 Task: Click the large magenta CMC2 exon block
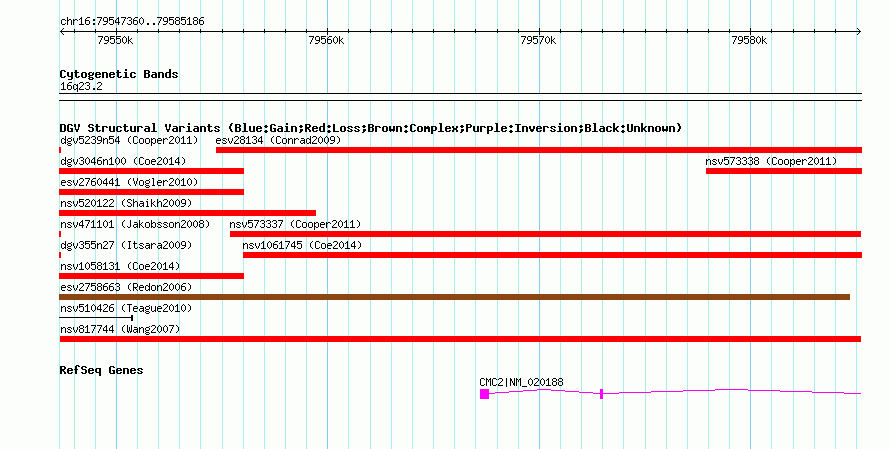tap(484, 394)
